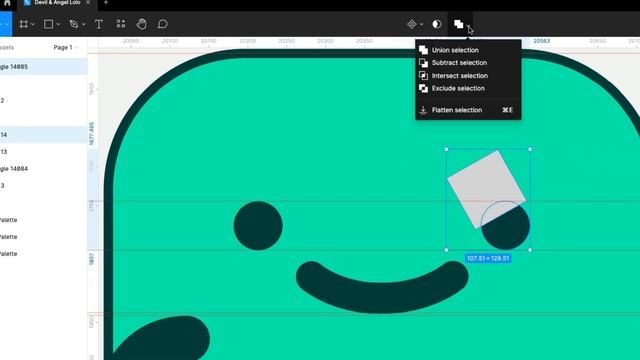This screenshot has height=360, width=640.
Task: Choose Union selection
Action: point(468,50)
